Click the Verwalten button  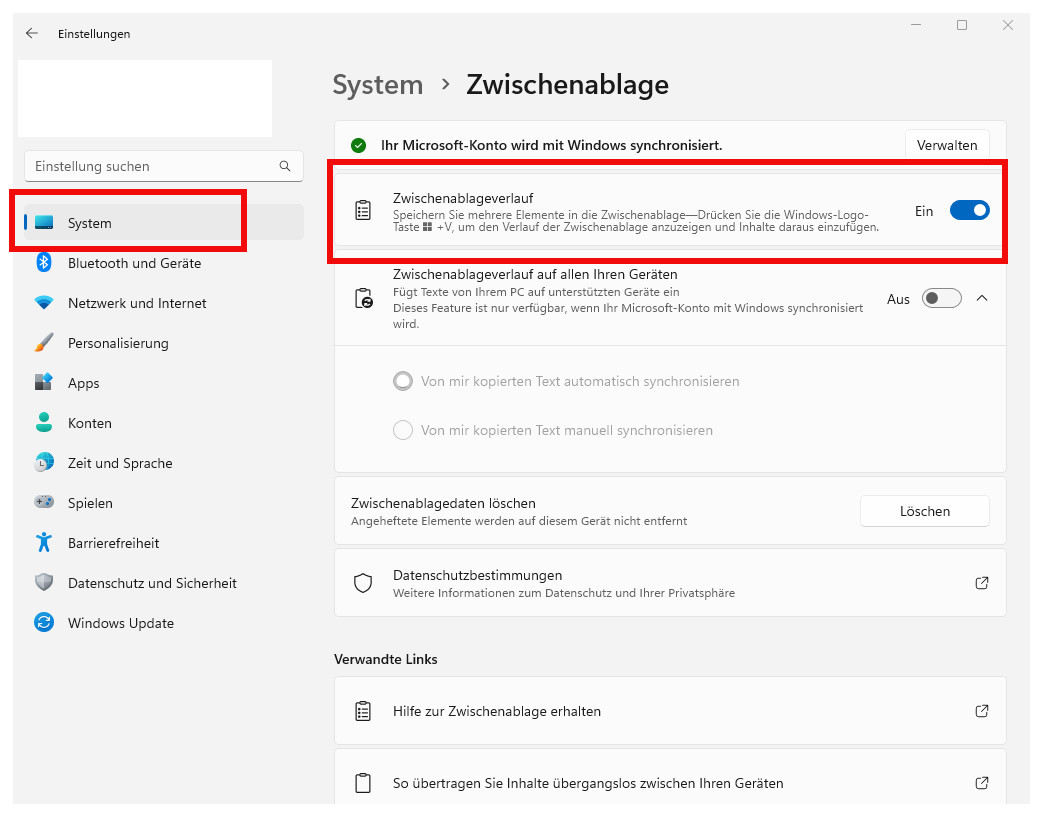[946, 144]
